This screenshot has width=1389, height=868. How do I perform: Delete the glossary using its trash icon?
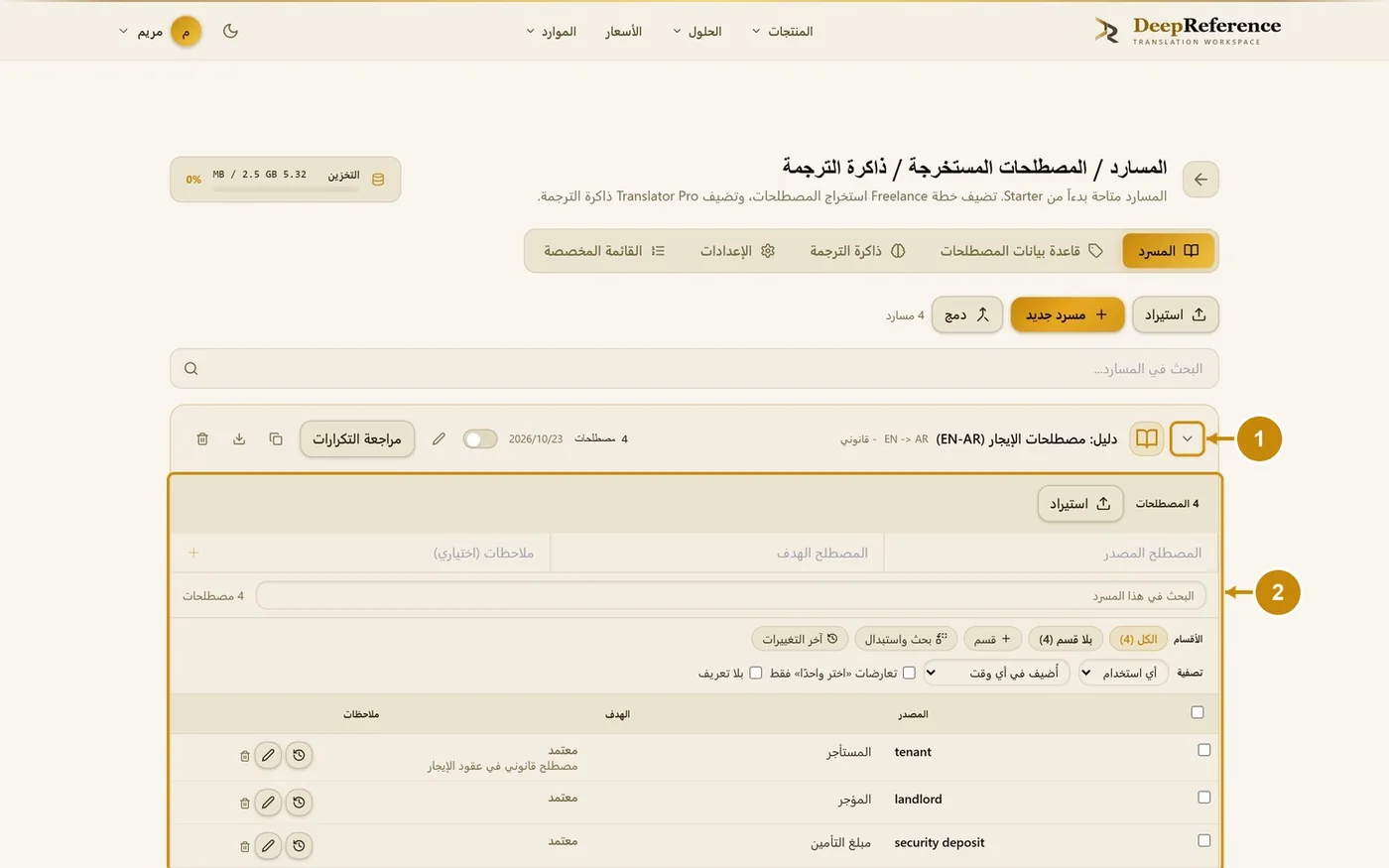tap(202, 438)
